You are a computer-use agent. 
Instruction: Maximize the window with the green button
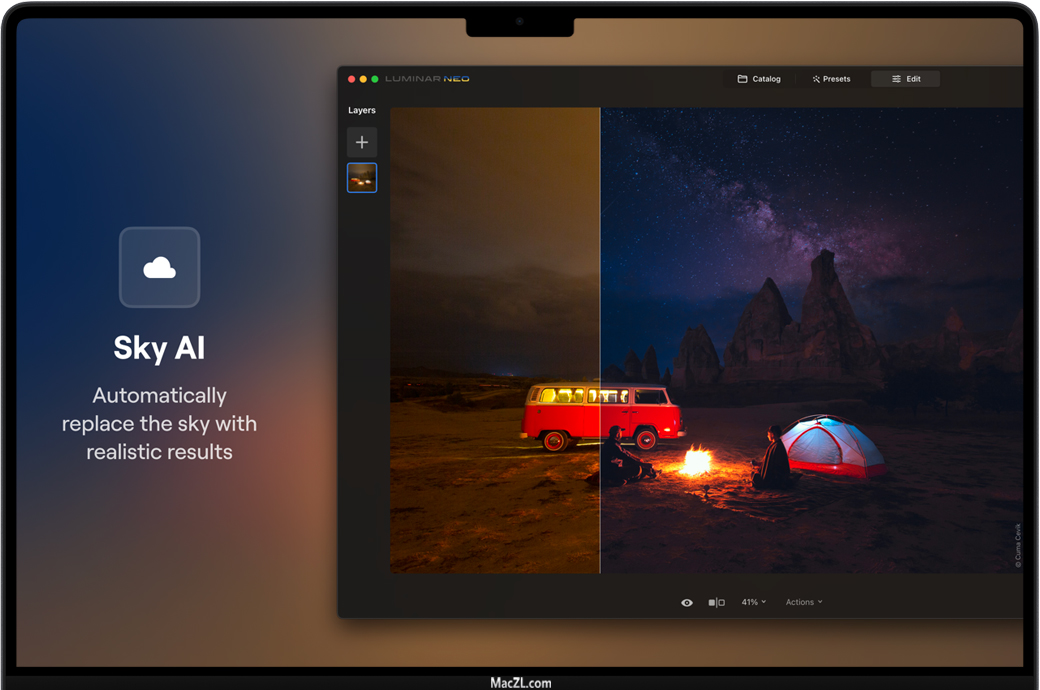coord(375,79)
